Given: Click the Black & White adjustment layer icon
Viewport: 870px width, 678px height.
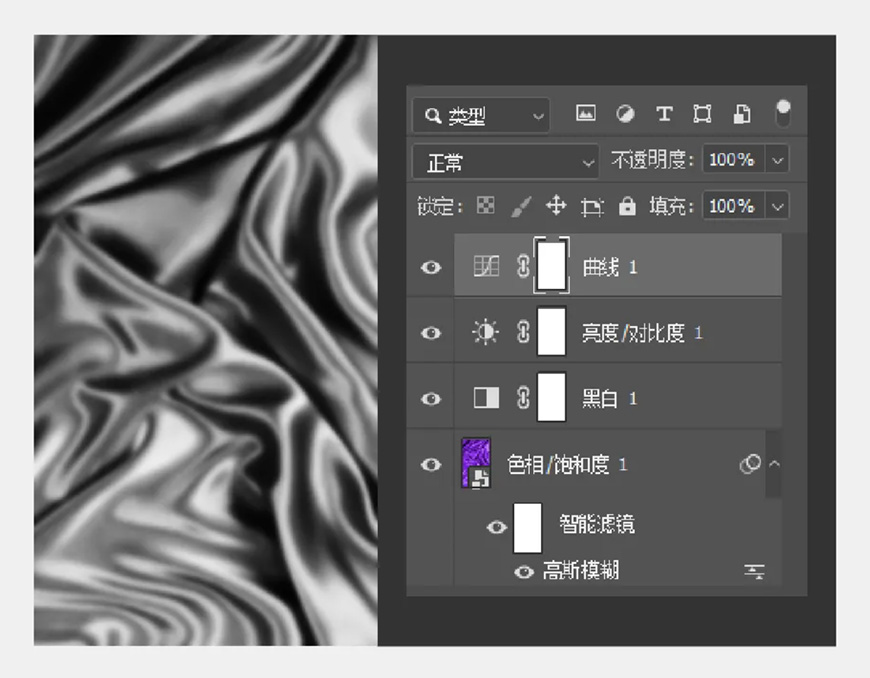Looking at the screenshot, I should 485,397.
